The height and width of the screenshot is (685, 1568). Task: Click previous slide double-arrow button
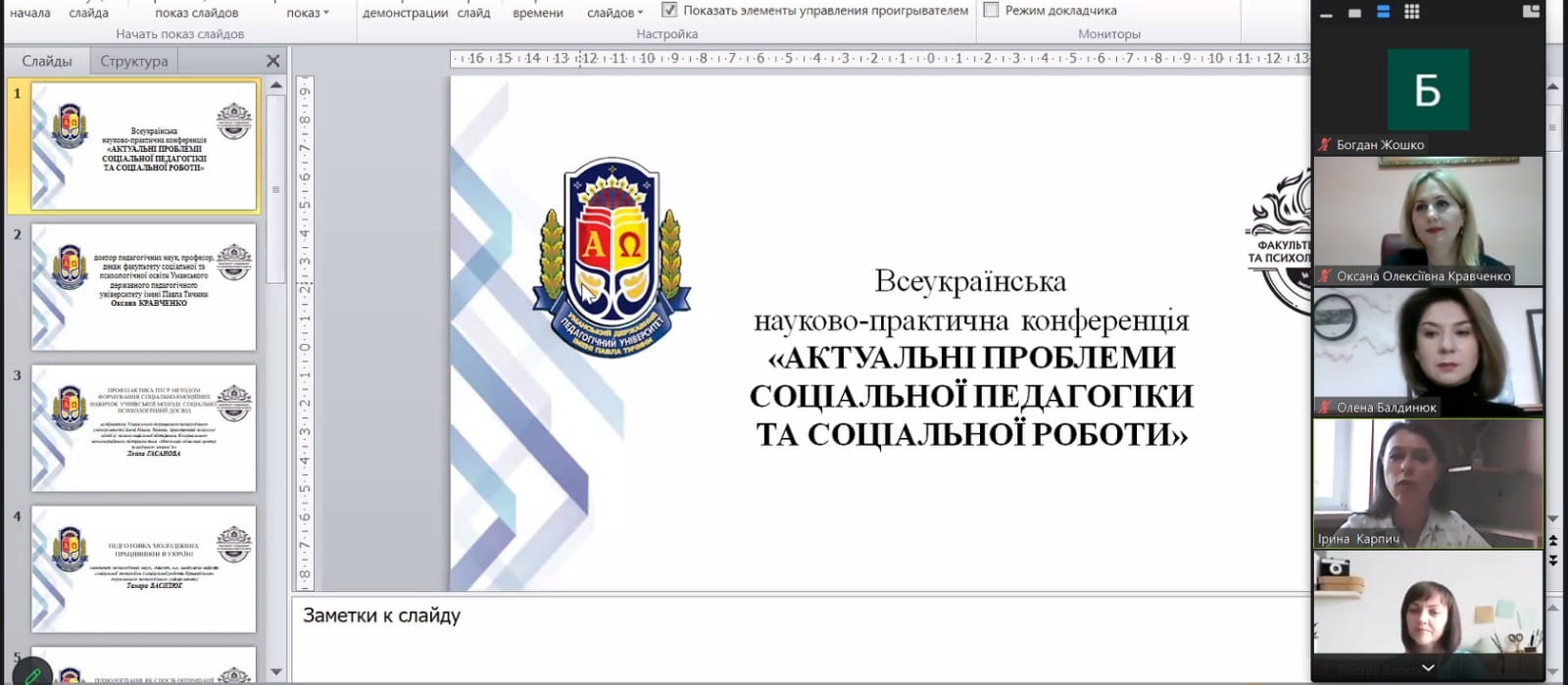click(x=1553, y=541)
